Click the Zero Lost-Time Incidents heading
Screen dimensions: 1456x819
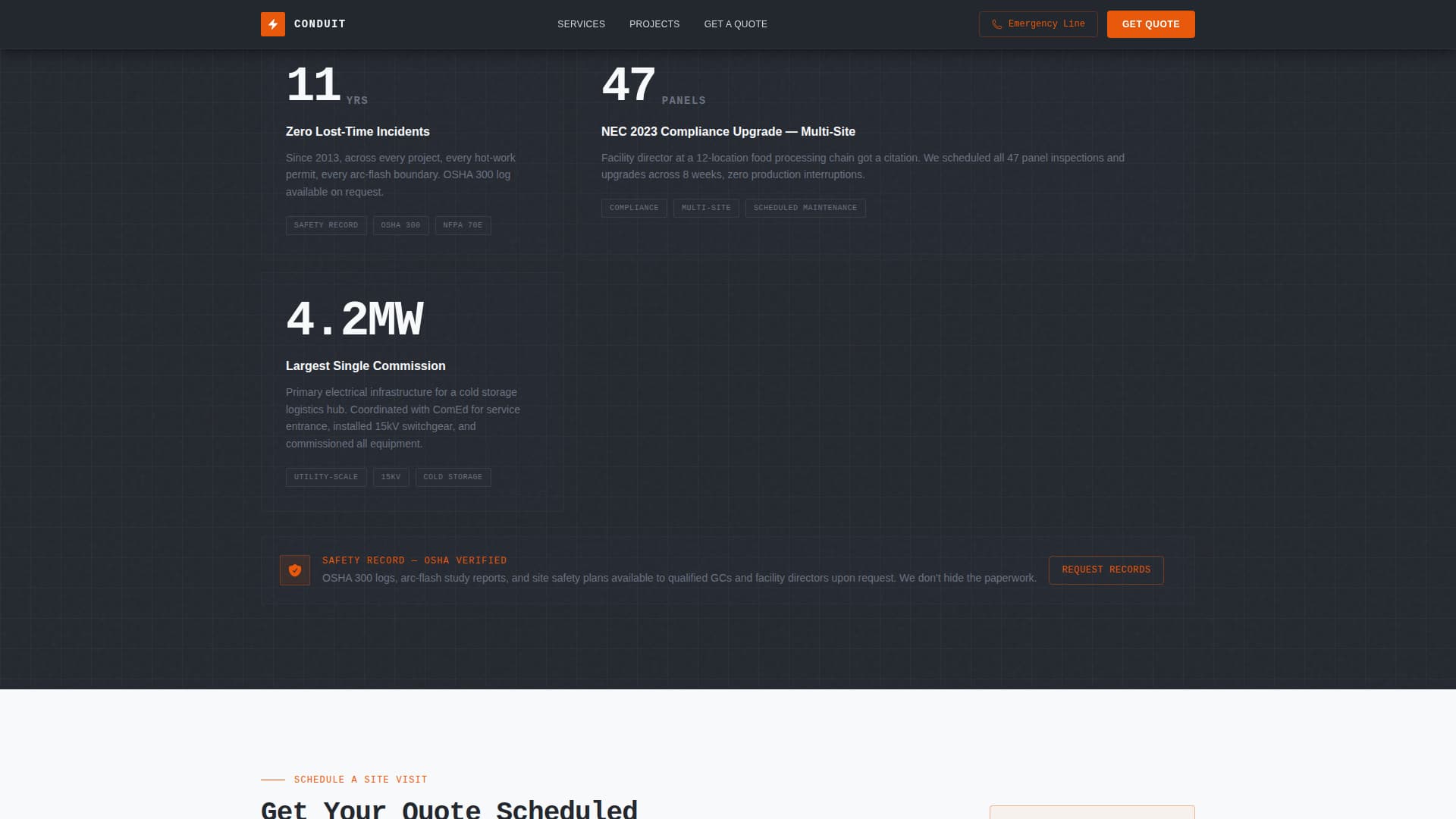pos(358,131)
